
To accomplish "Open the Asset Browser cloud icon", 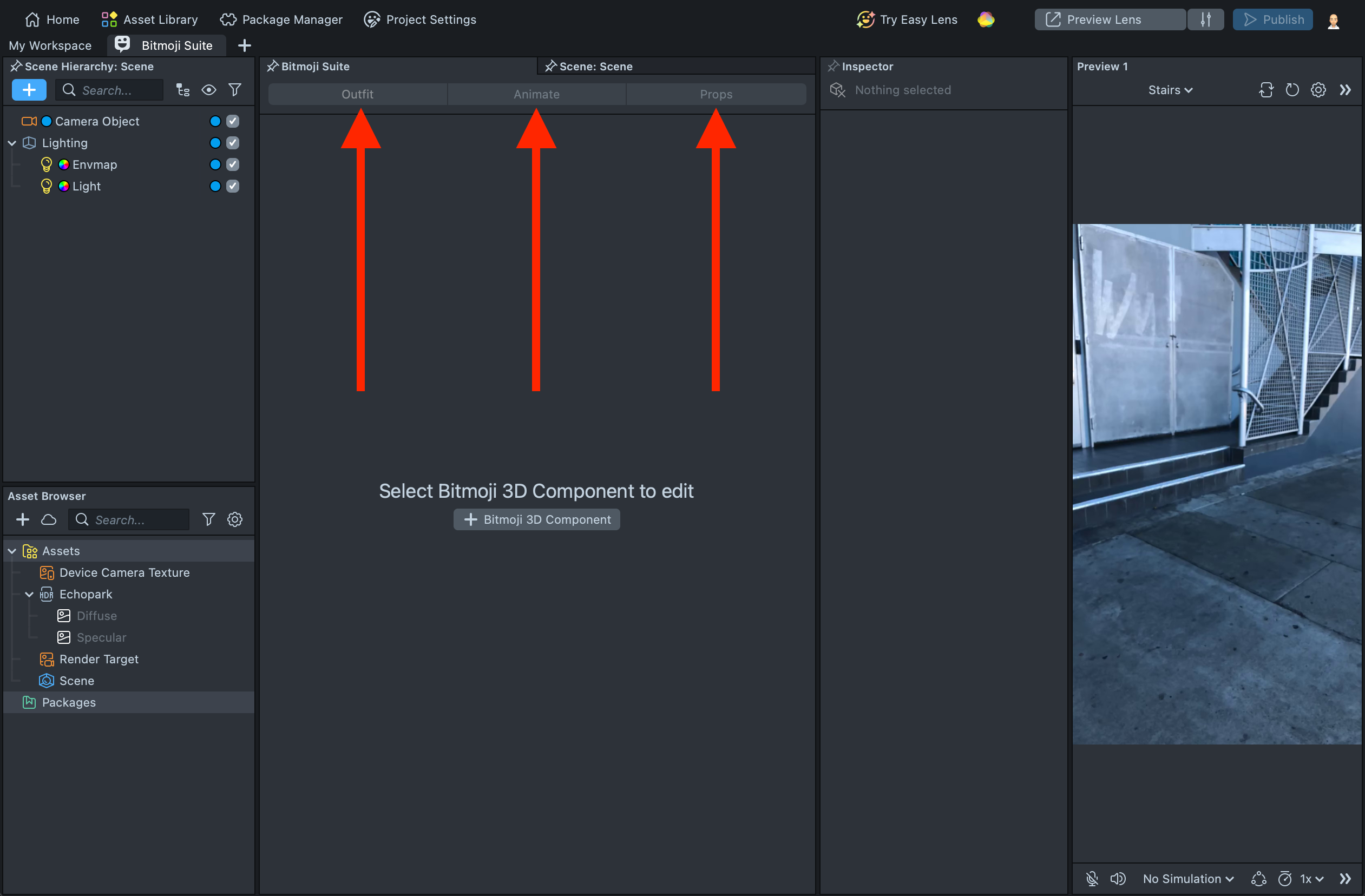I will pos(49,519).
